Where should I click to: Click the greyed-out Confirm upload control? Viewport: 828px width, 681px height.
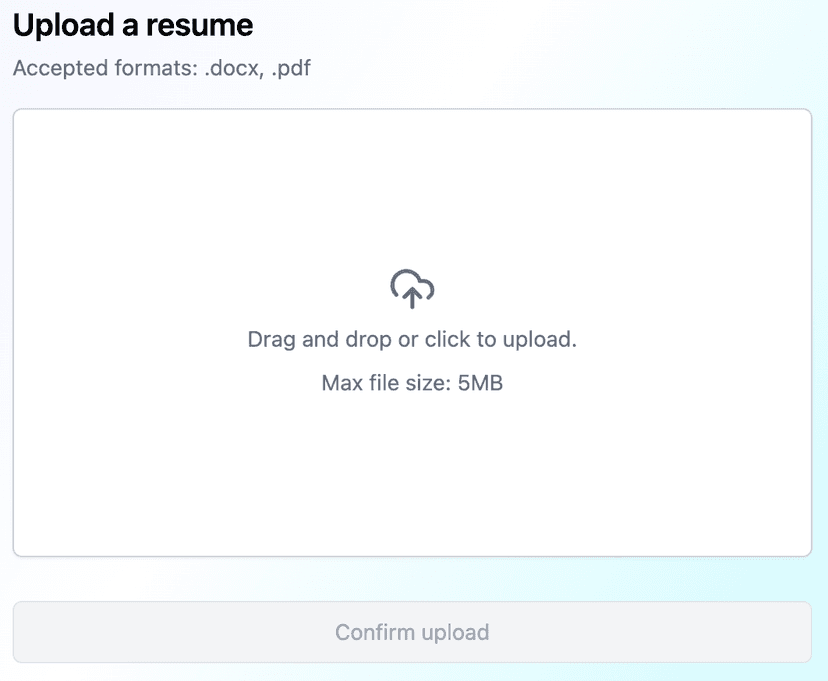tap(411, 632)
